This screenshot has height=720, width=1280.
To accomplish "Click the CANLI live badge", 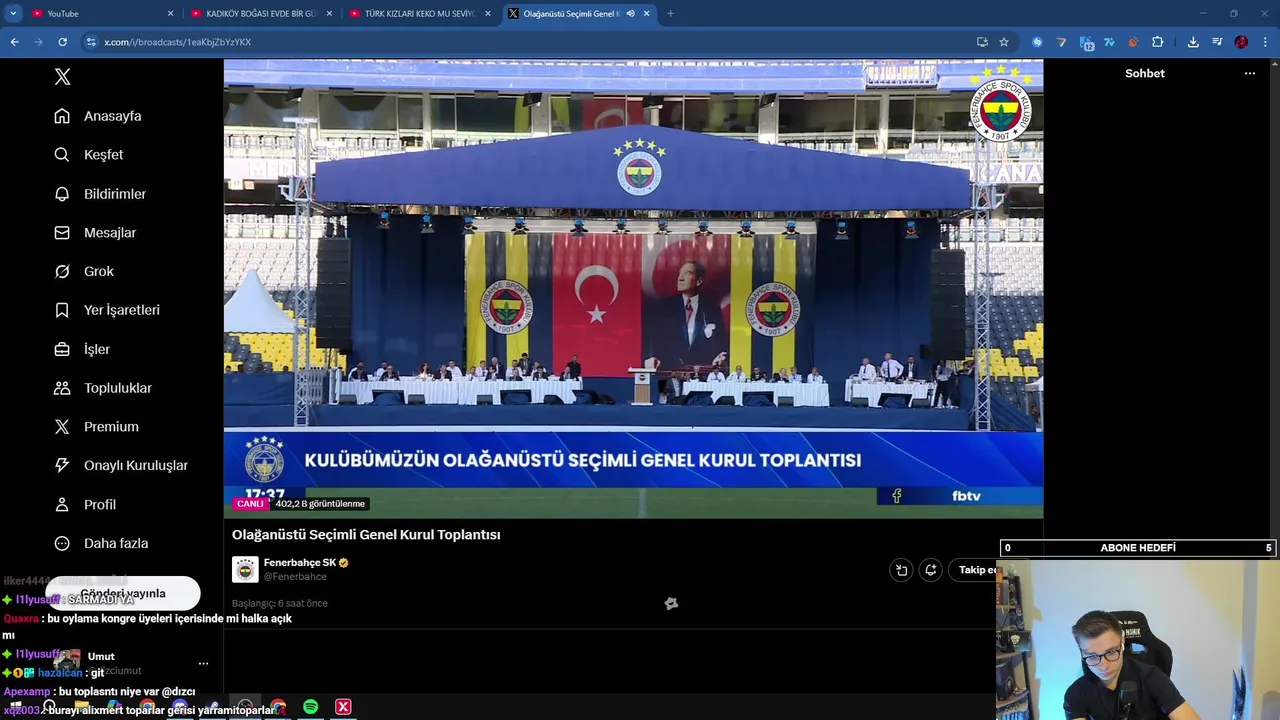I will 250,504.
